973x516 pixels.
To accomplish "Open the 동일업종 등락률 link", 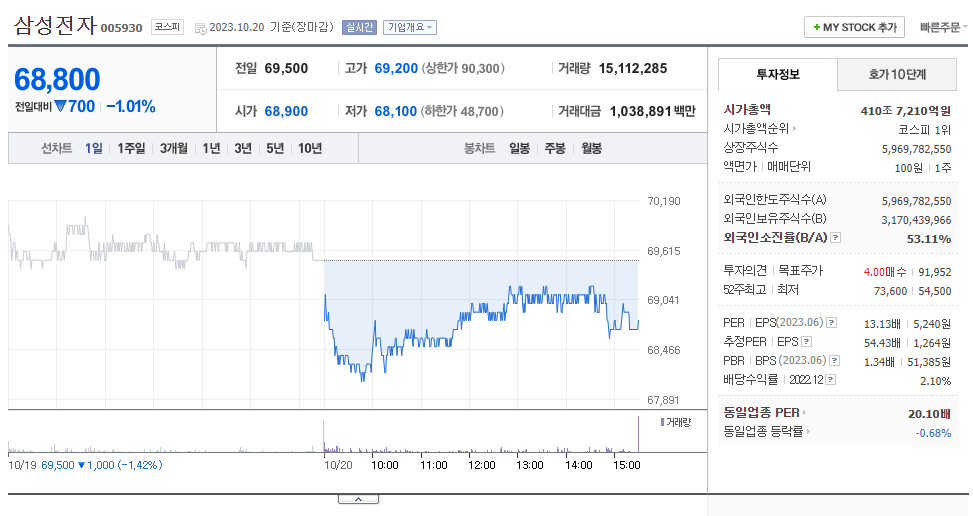I will click(763, 431).
